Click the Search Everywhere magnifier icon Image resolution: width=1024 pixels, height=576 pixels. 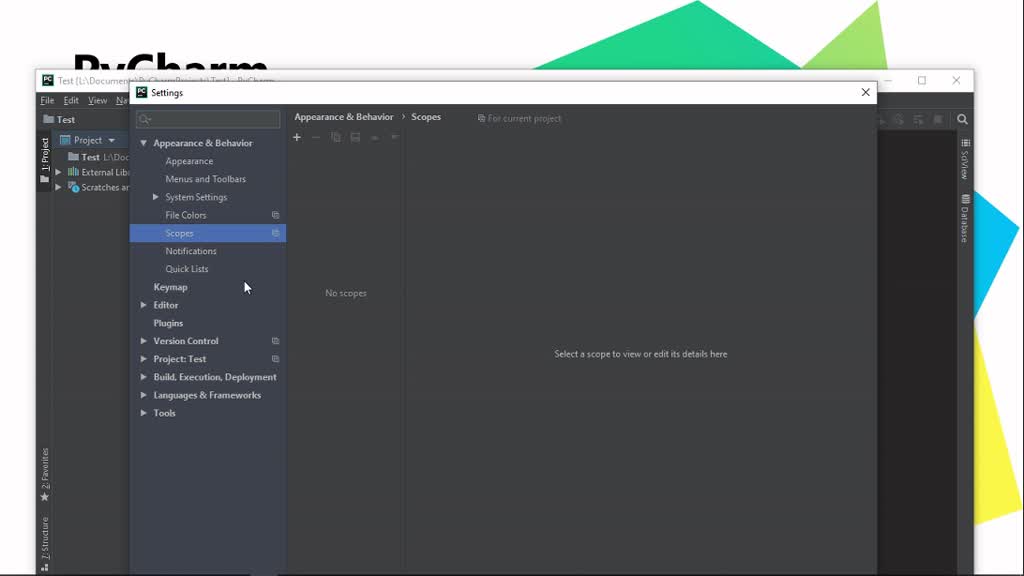962,120
